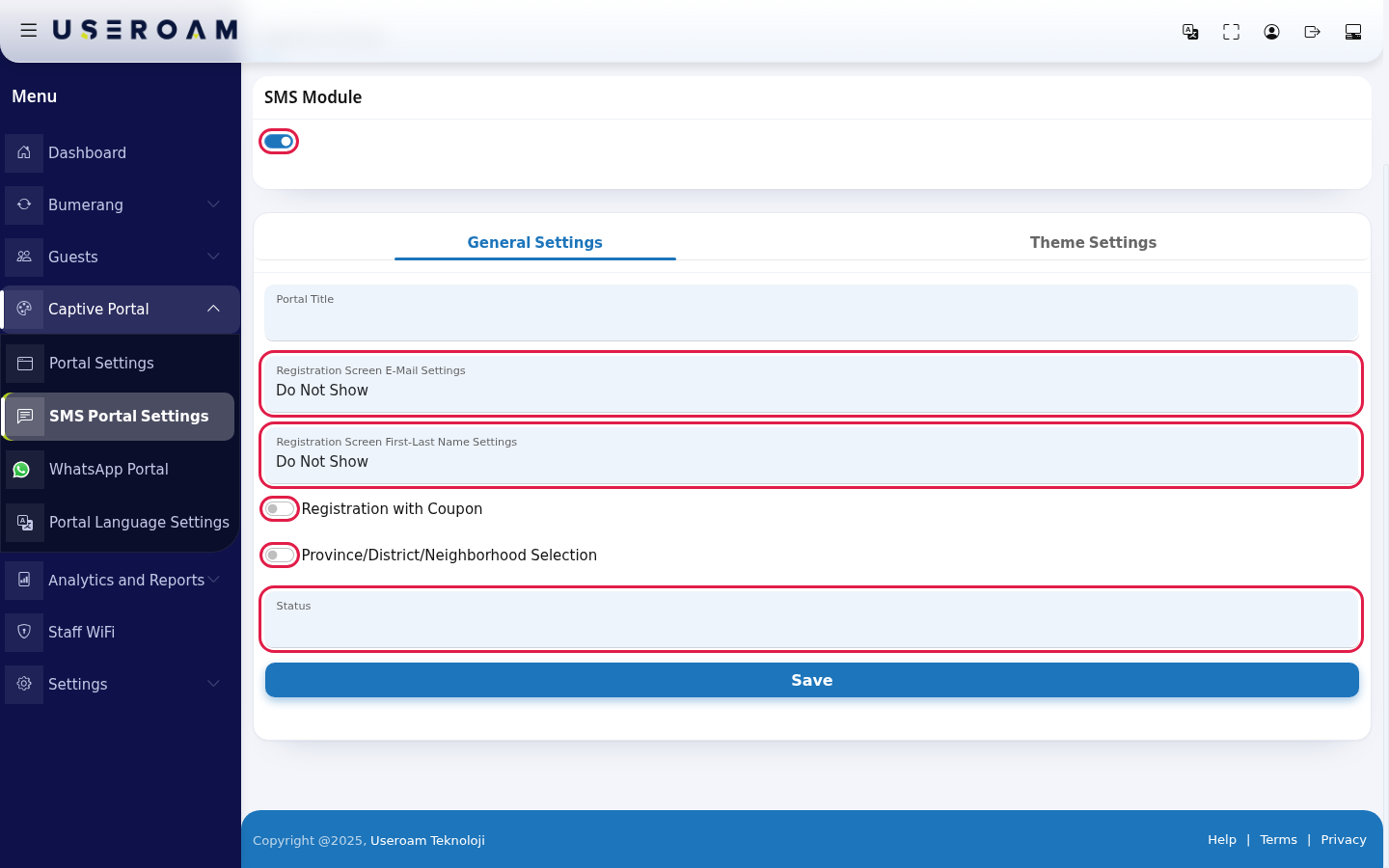Click the Analytics and Reports chart icon
The width and height of the screenshot is (1389, 868).
[x=24, y=580]
